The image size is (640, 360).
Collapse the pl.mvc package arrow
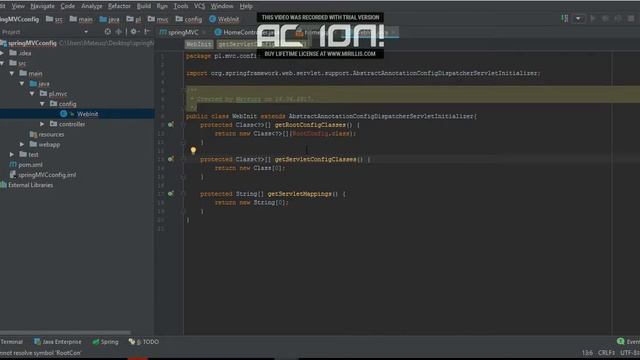click(32, 94)
